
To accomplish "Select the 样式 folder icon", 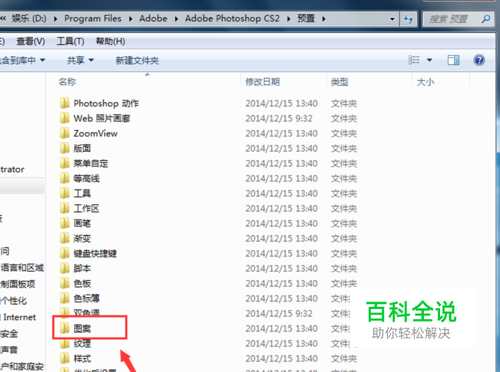I will point(65,358).
